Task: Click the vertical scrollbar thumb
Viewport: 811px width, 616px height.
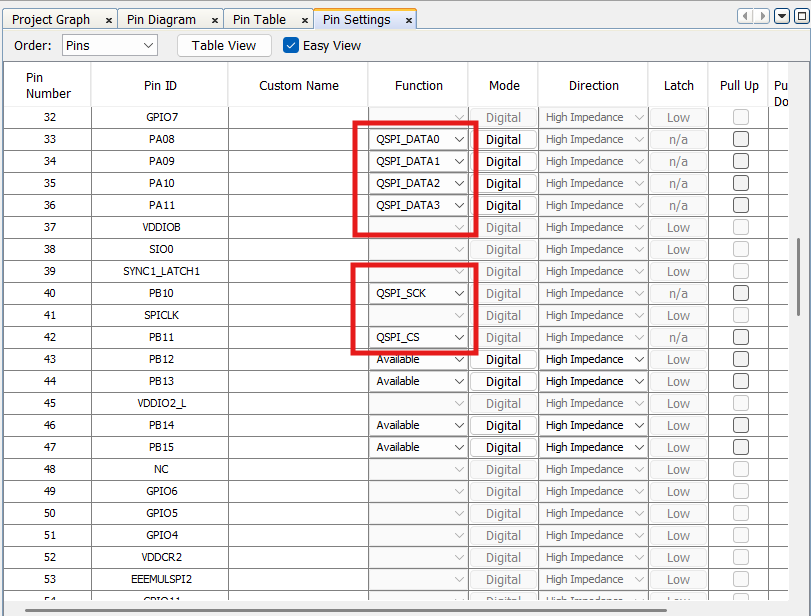Action: point(801,277)
